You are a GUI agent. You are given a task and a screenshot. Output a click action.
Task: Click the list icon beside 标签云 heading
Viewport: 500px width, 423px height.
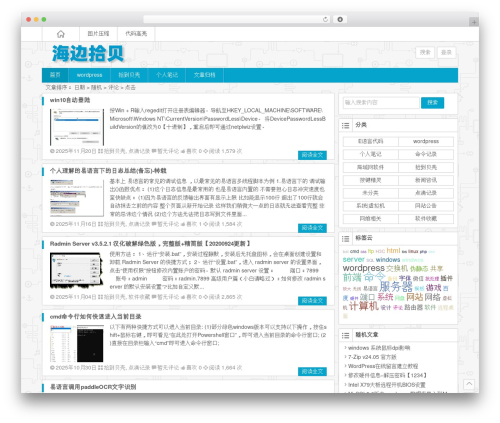coord(346,238)
